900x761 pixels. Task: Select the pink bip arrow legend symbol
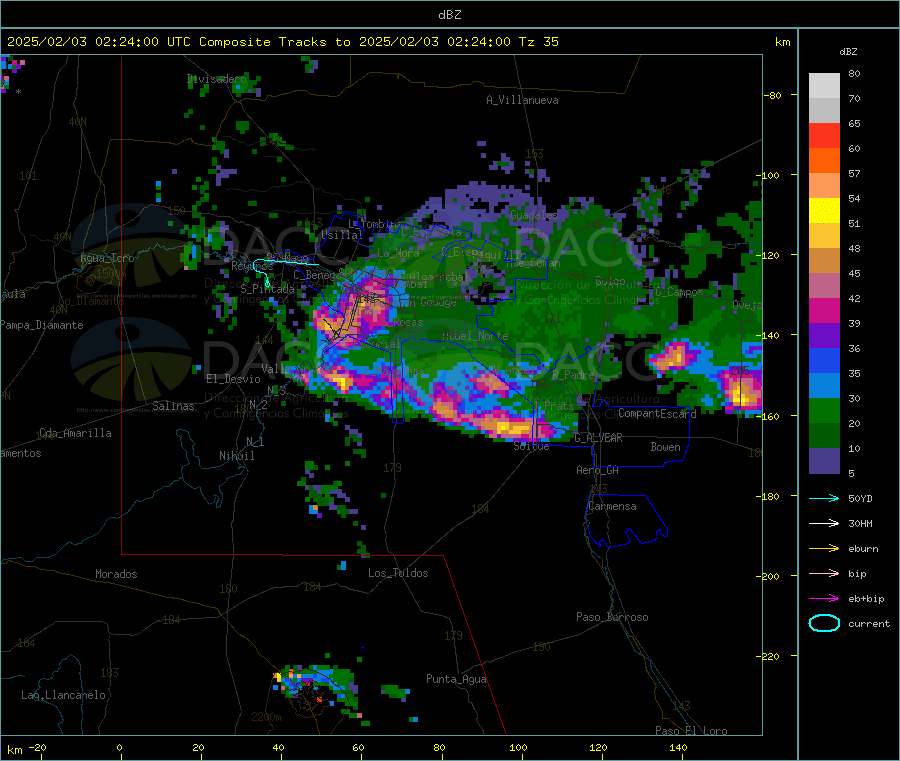click(x=824, y=573)
